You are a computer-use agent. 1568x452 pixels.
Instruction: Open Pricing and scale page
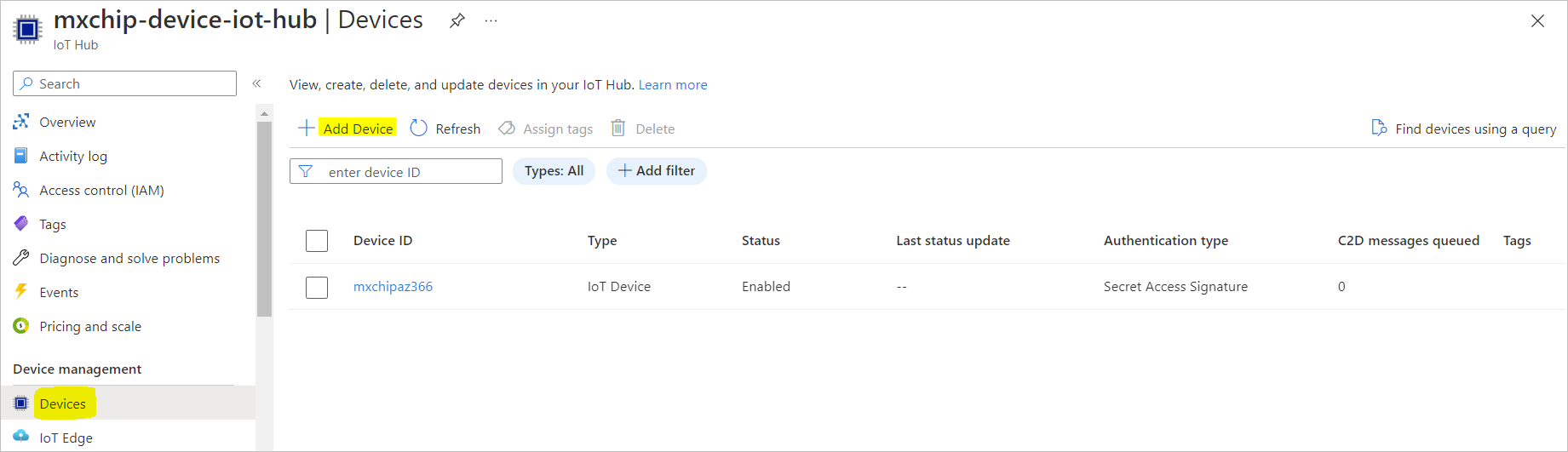[x=90, y=326]
